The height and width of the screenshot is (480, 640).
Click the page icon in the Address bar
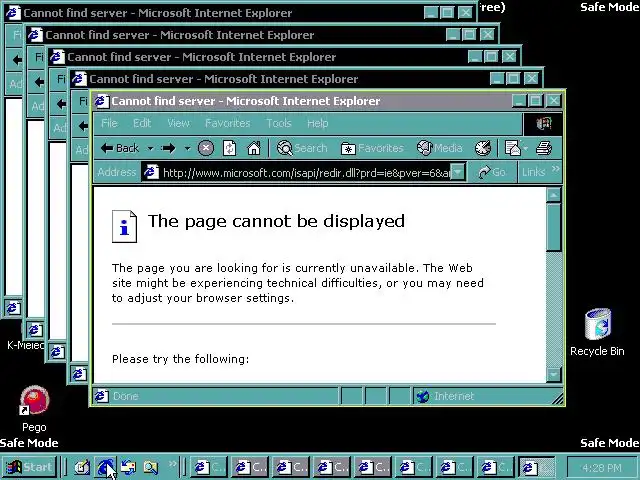[151, 172]
